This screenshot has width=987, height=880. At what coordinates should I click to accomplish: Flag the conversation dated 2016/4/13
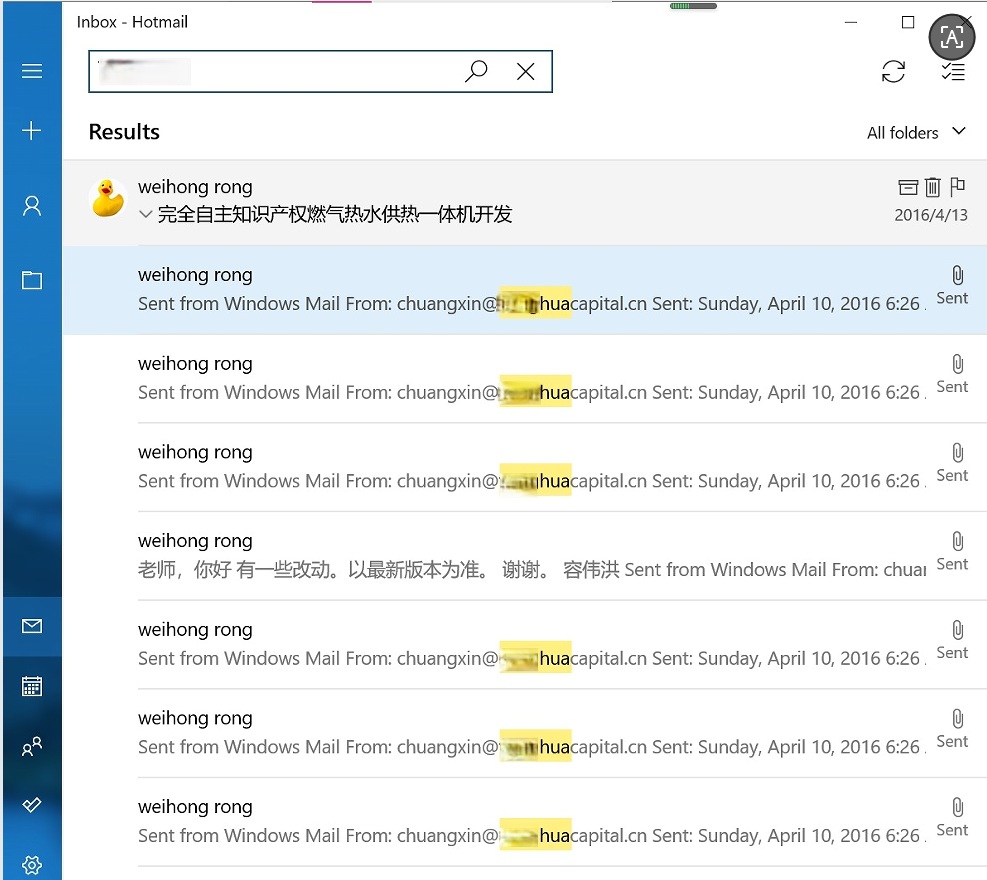957,186
